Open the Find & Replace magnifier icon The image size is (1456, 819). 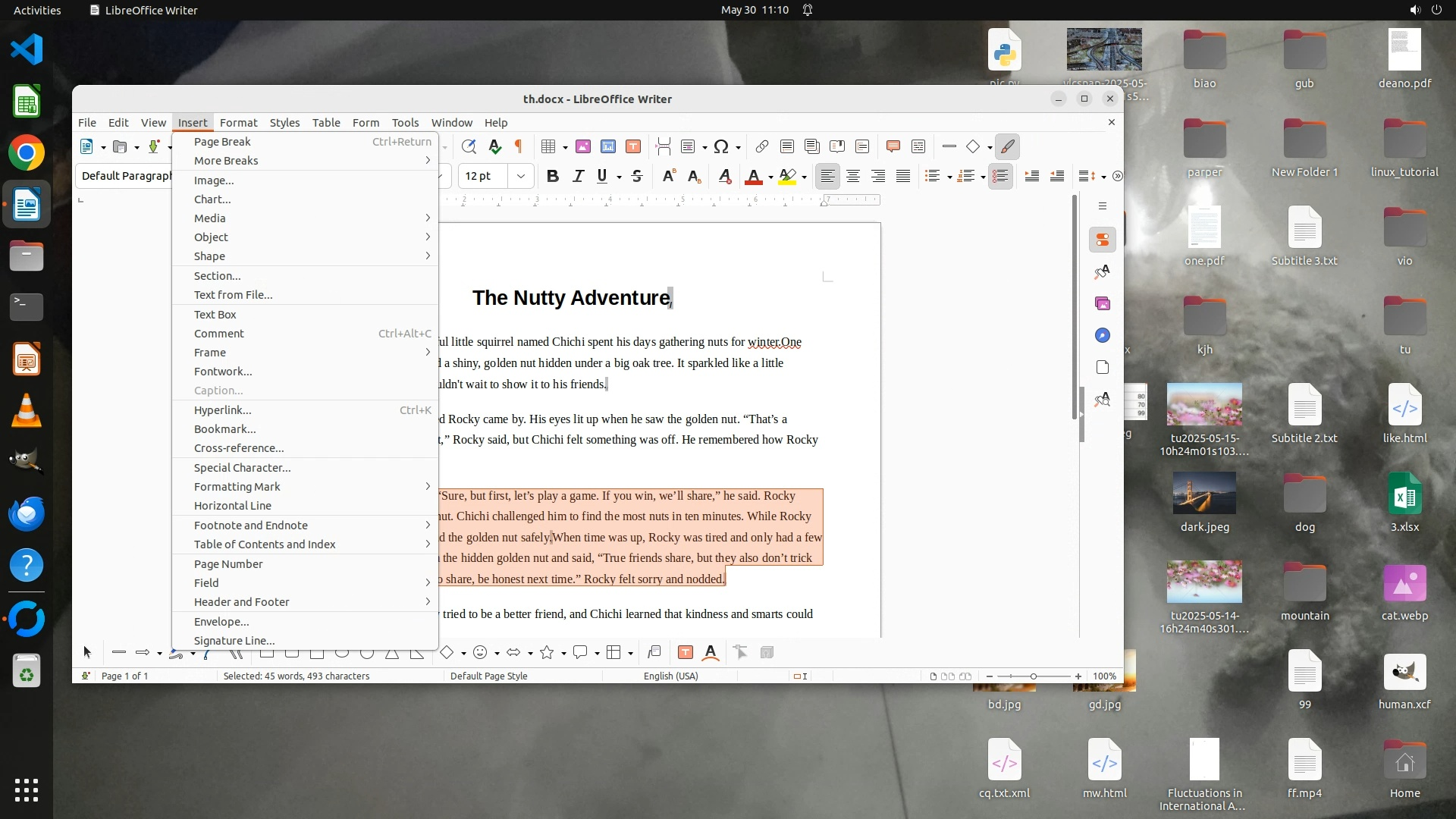pos(469,147)
